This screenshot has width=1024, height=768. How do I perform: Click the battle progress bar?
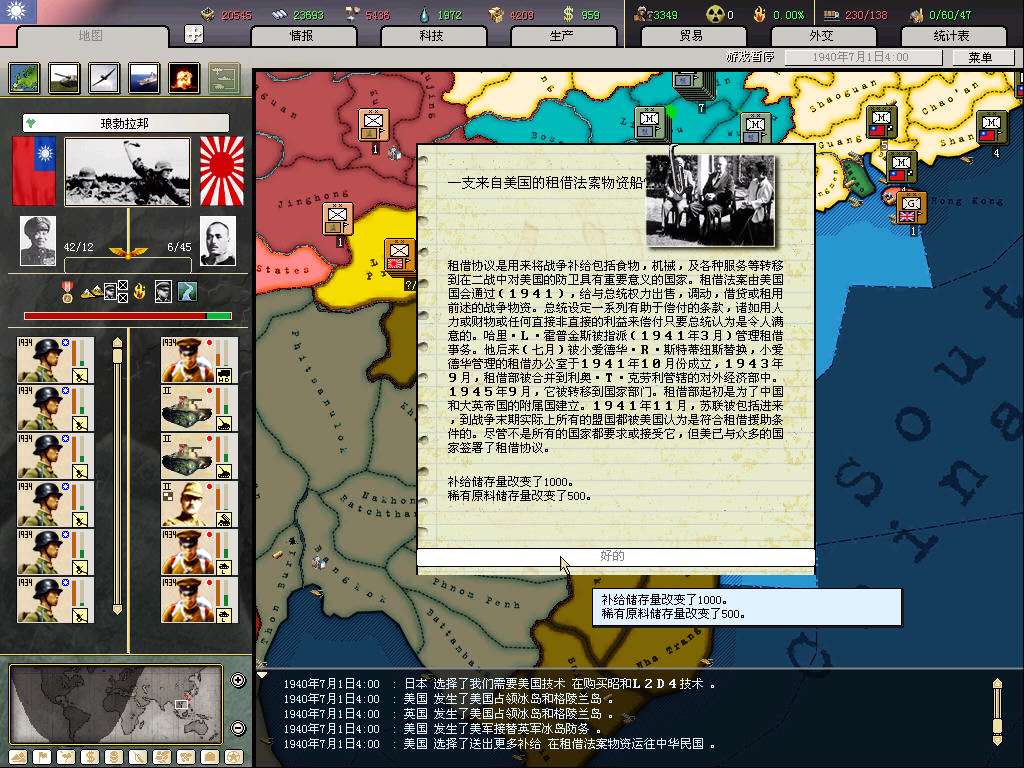coord(128,316)
